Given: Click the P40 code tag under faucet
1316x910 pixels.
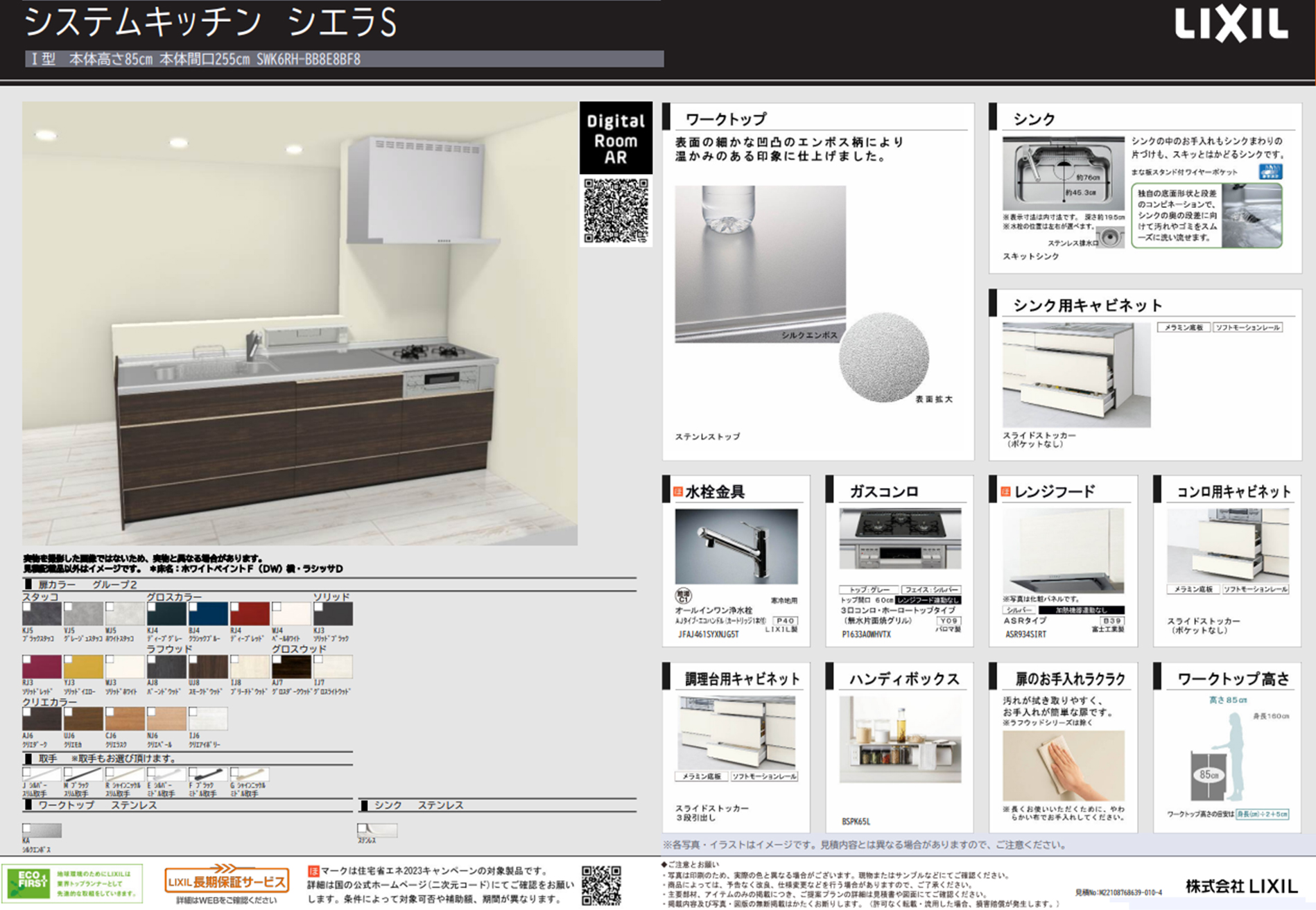Looking at the screenshot, I should 785,620.
